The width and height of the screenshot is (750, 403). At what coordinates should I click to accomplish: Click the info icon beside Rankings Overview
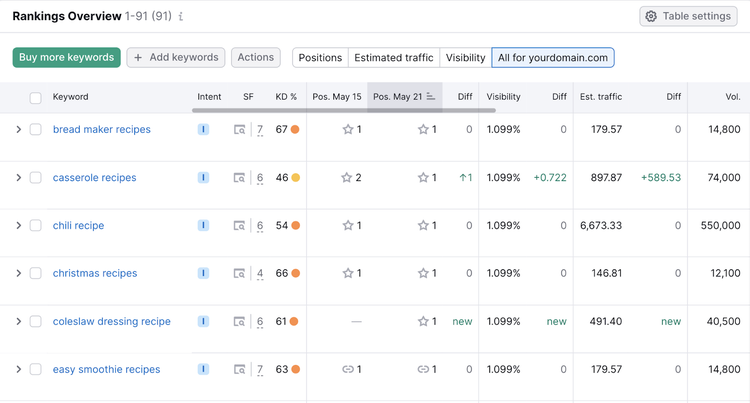(181, 17)
